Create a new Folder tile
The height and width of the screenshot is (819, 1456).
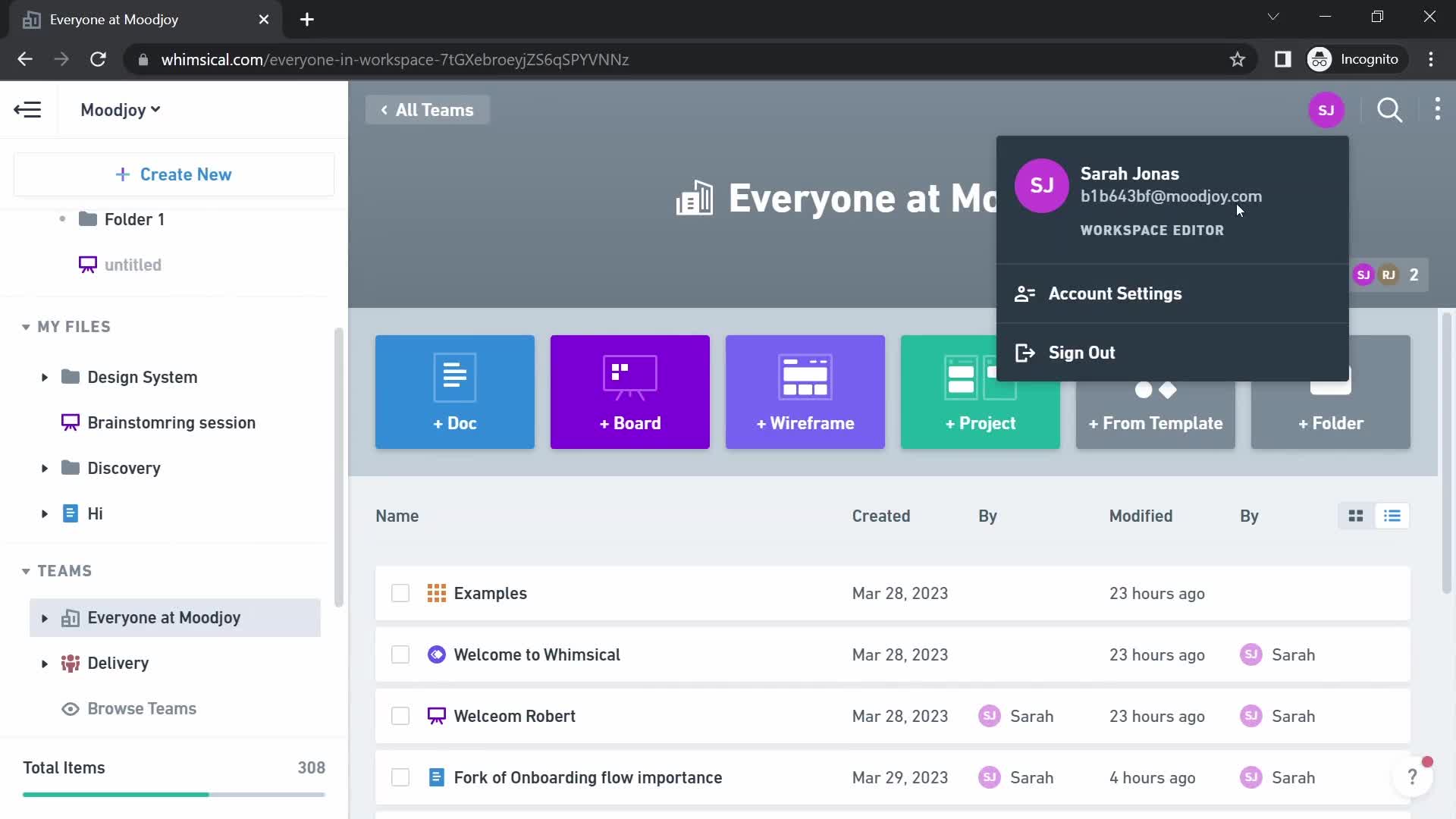(x=1331, y=416)
